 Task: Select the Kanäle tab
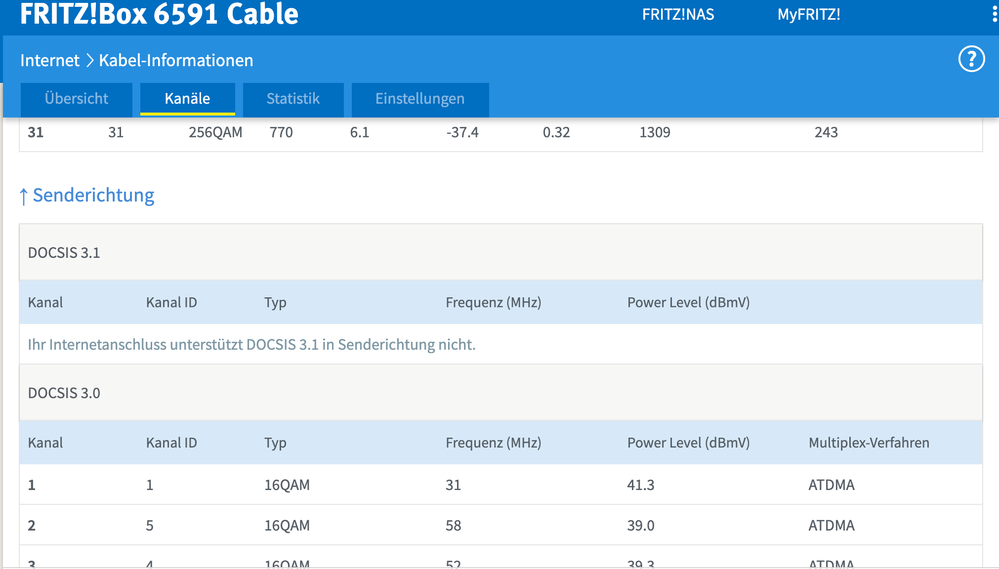click(187, 99)
